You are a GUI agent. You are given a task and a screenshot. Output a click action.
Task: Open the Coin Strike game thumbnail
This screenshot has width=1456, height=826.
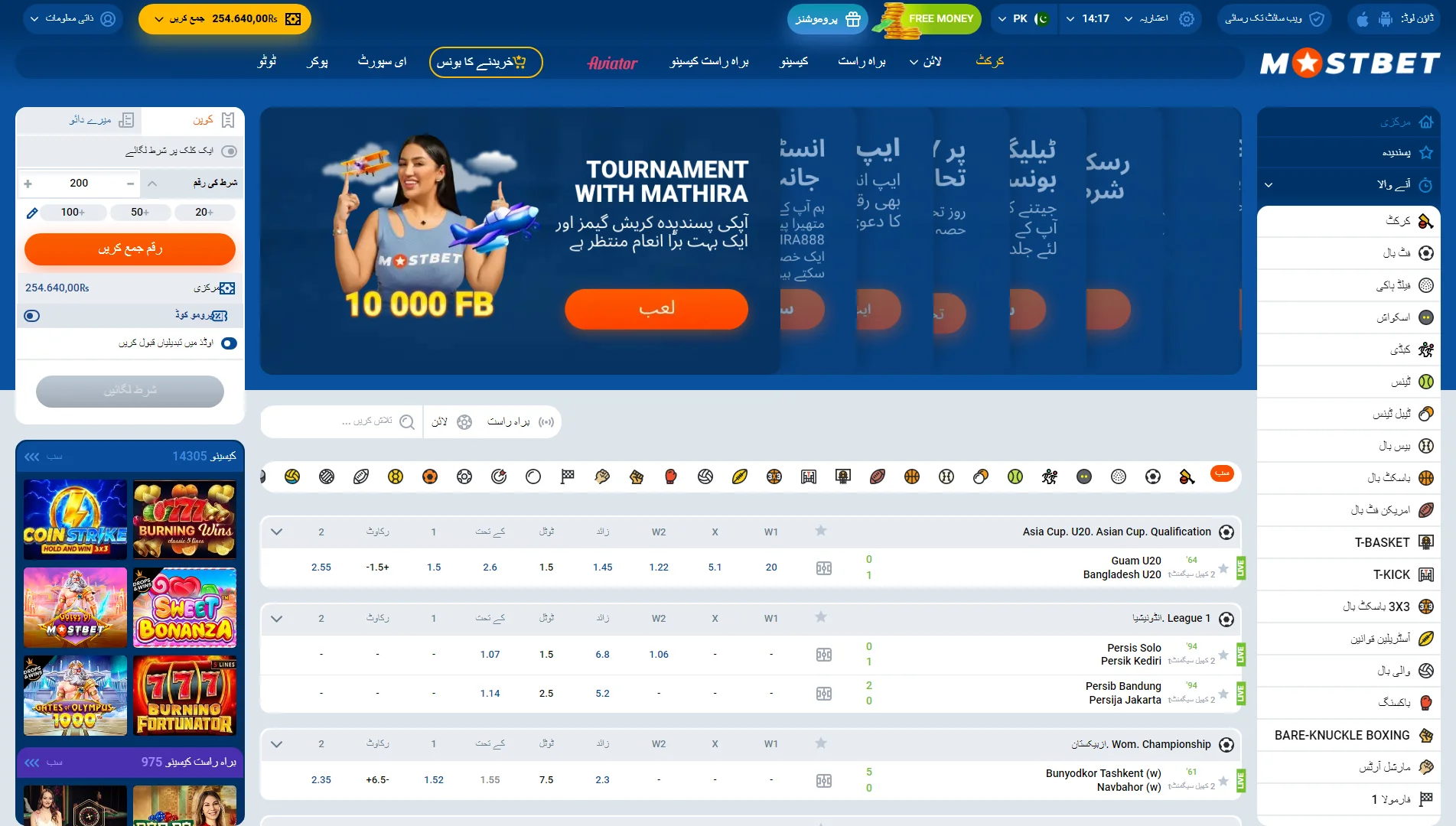click(x=75, y=519)
